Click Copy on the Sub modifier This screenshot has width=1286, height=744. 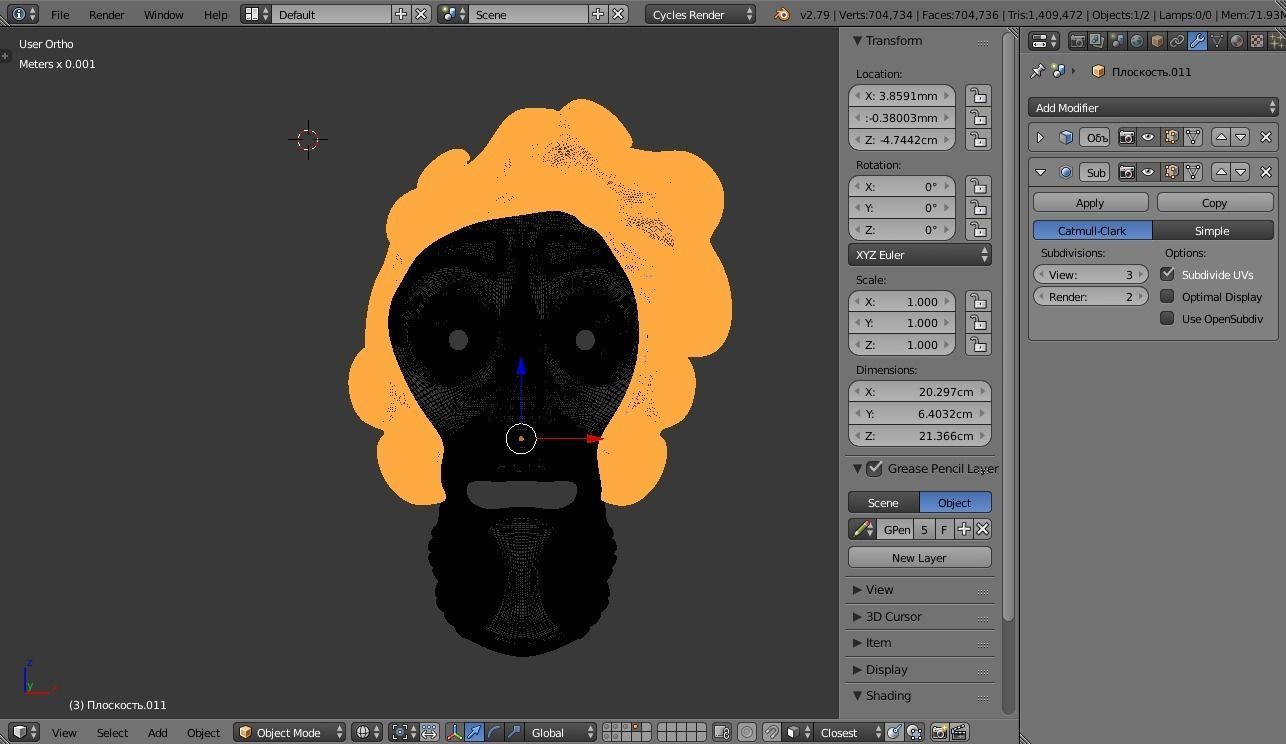pyautogui.click(x=1215, y=203)
